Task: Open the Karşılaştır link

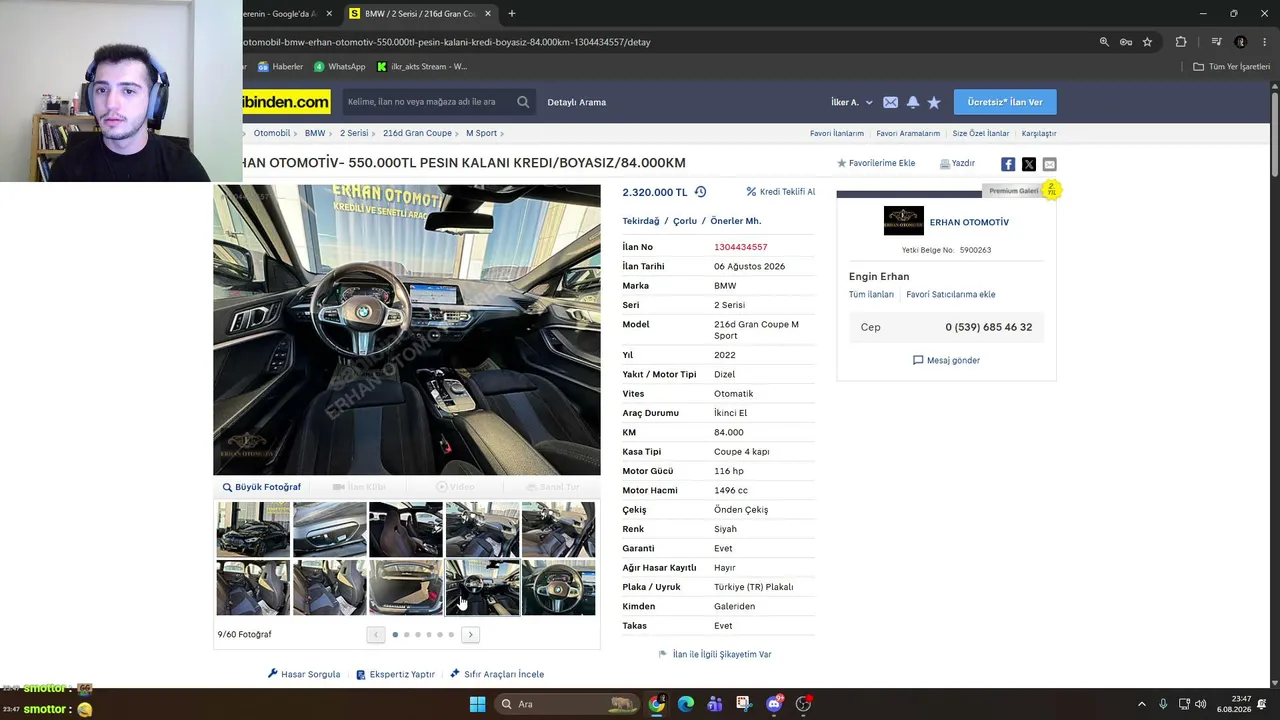Action: click(x=1039, y=134)
